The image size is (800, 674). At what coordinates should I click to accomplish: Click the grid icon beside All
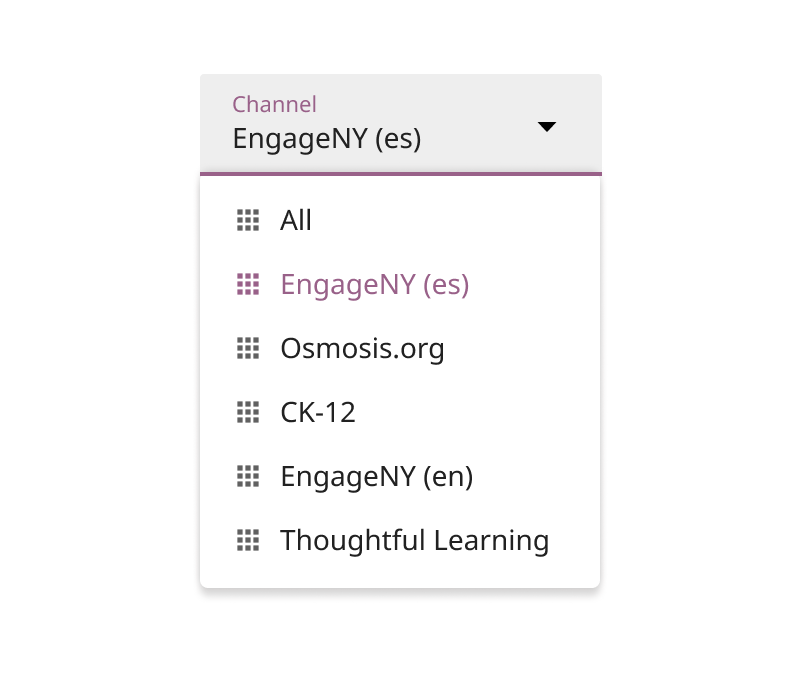point(248,221)
